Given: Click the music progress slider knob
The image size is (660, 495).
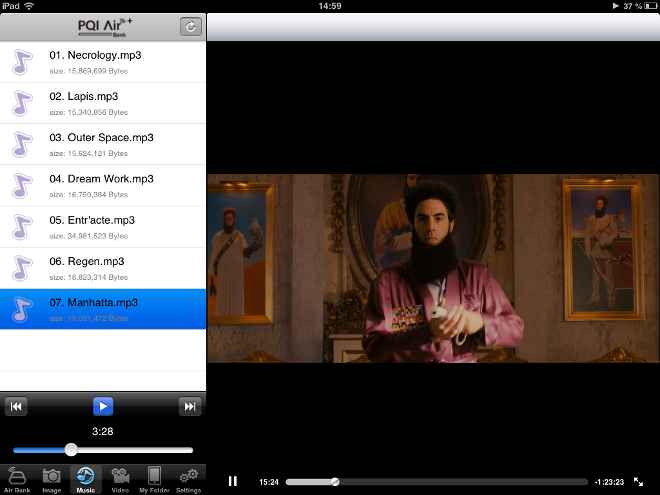Looking at the screenshot, I should click(71, 450).
